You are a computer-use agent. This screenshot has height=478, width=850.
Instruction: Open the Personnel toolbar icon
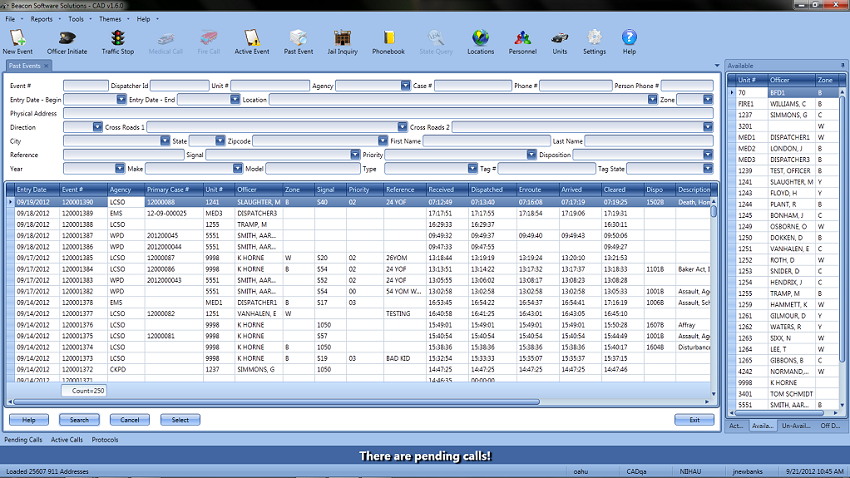pos(522,40)
